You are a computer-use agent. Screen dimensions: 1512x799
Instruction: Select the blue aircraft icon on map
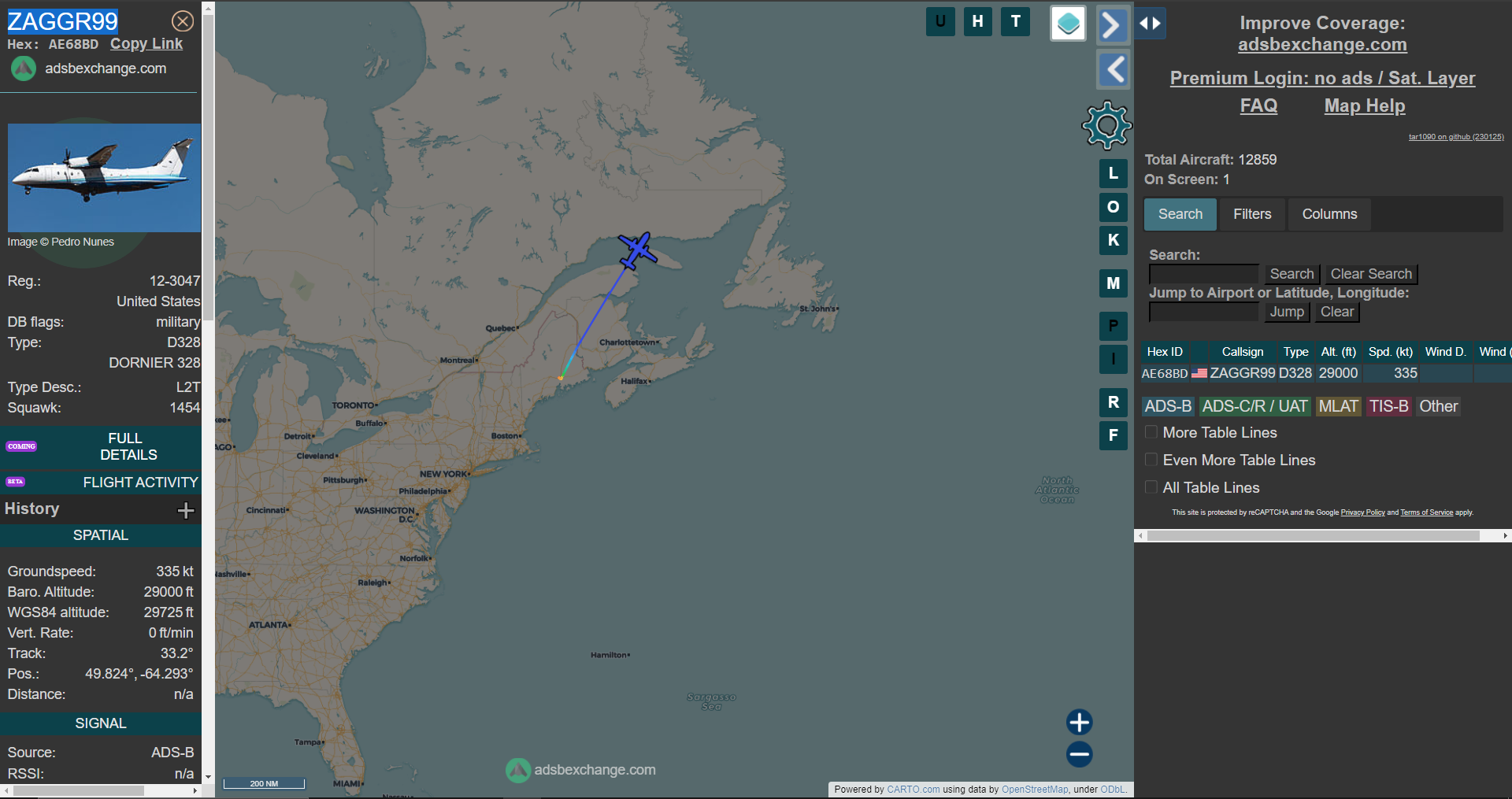point(637,251)
